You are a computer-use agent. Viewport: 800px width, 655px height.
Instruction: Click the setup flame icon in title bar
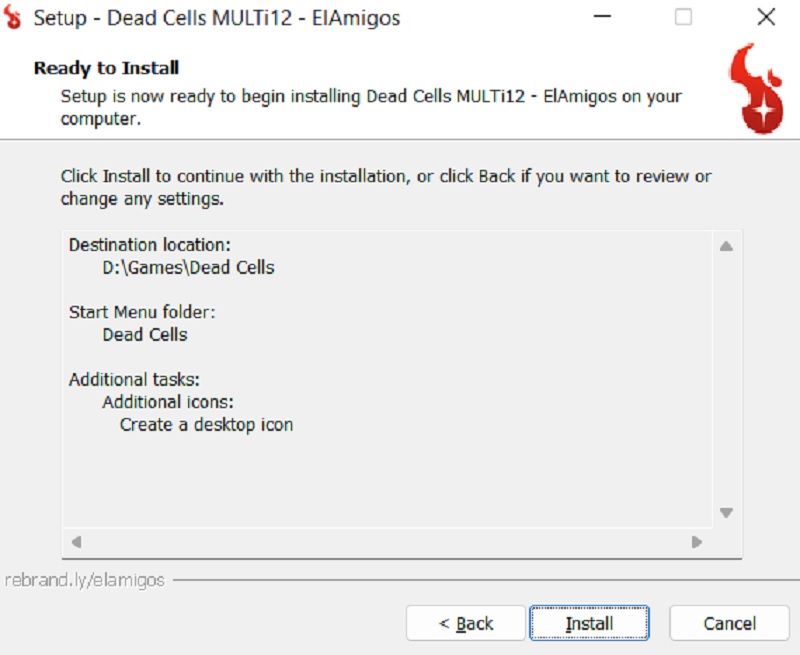tap(12, 17)
